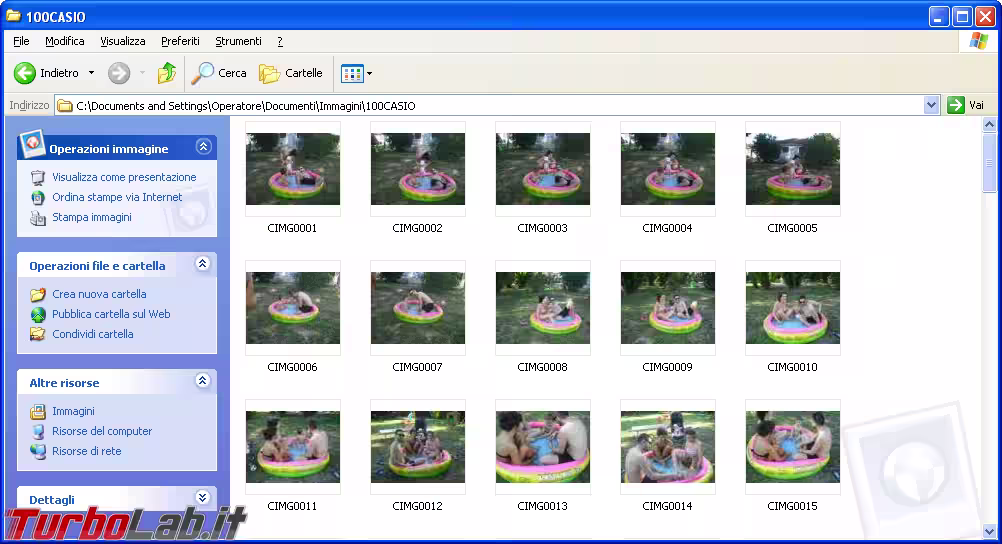Viewport: 1002px width, 544px height.
Task: Open the File menu
Action: 21,41
